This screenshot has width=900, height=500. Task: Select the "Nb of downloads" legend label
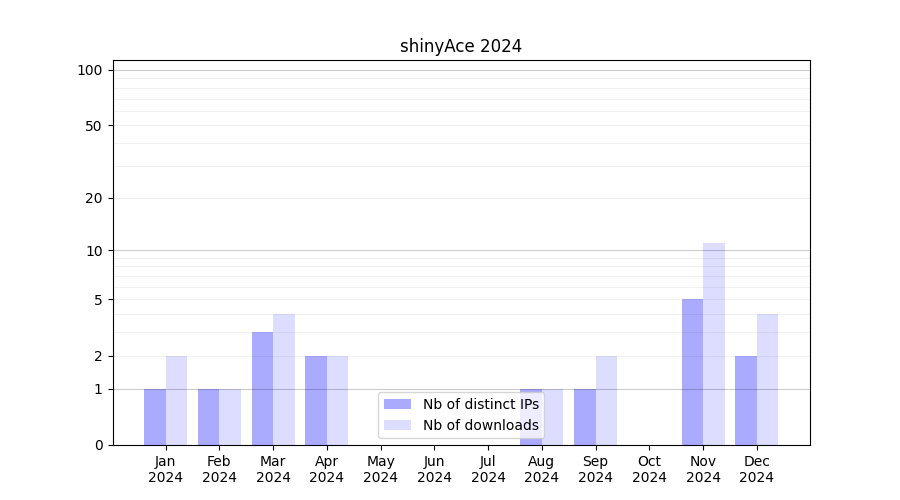480,425
